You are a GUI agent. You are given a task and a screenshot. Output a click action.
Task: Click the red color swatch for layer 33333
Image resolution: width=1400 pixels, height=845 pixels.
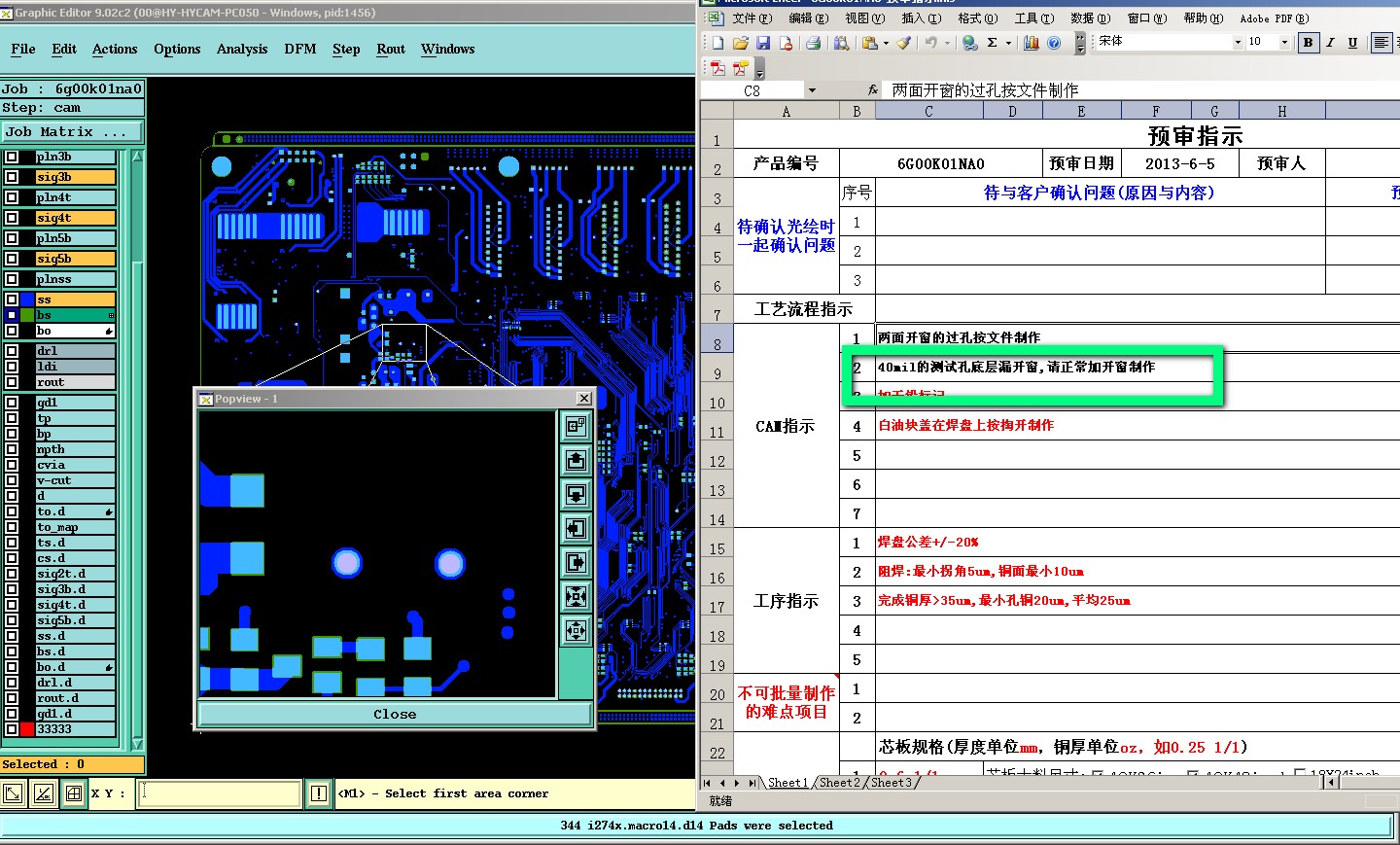pyautogui.click(x=27, y=729)
